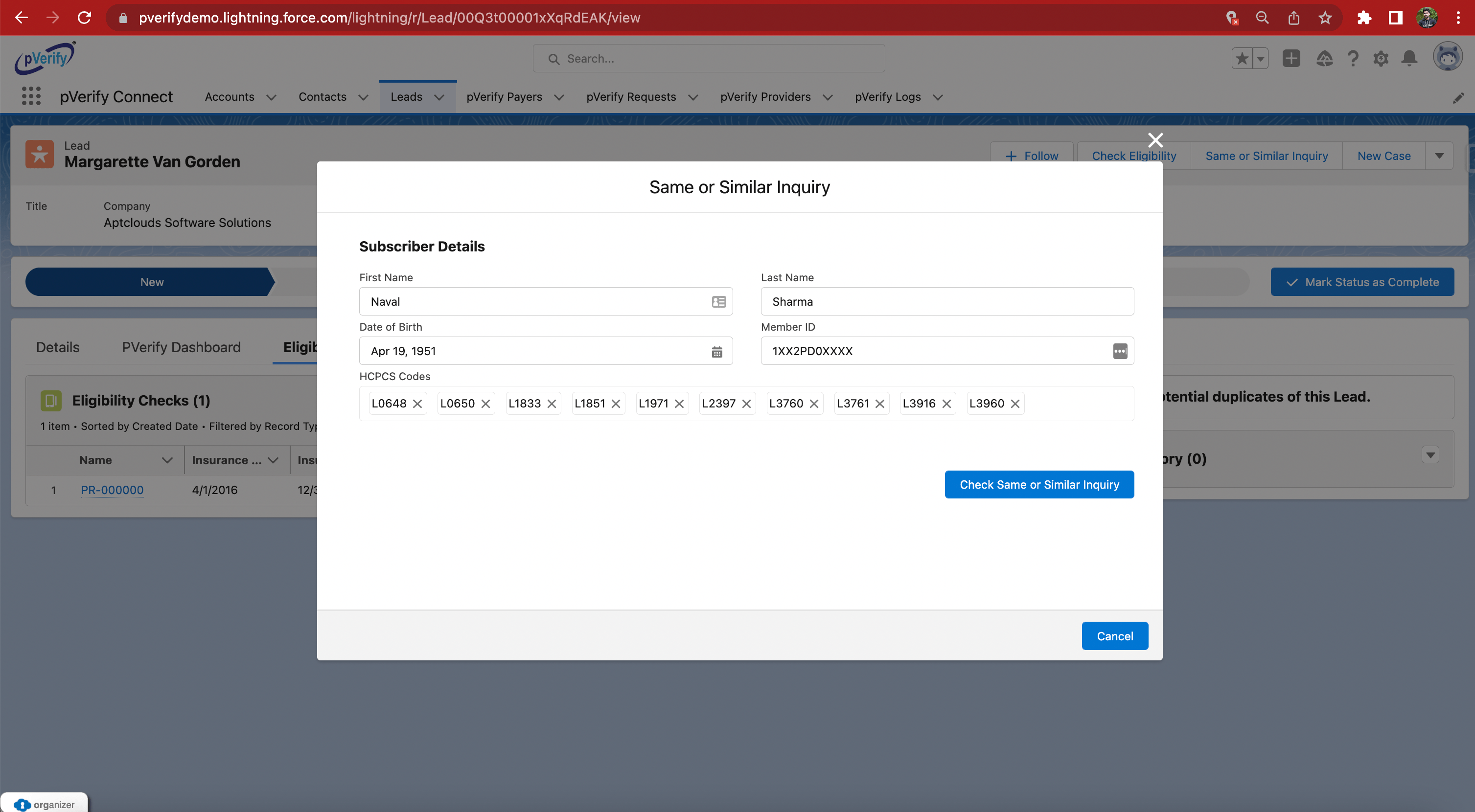This screenshot has height=812, width=1475.
Task: Open the pVerify Payers nav item
Action: coord(504,97)
